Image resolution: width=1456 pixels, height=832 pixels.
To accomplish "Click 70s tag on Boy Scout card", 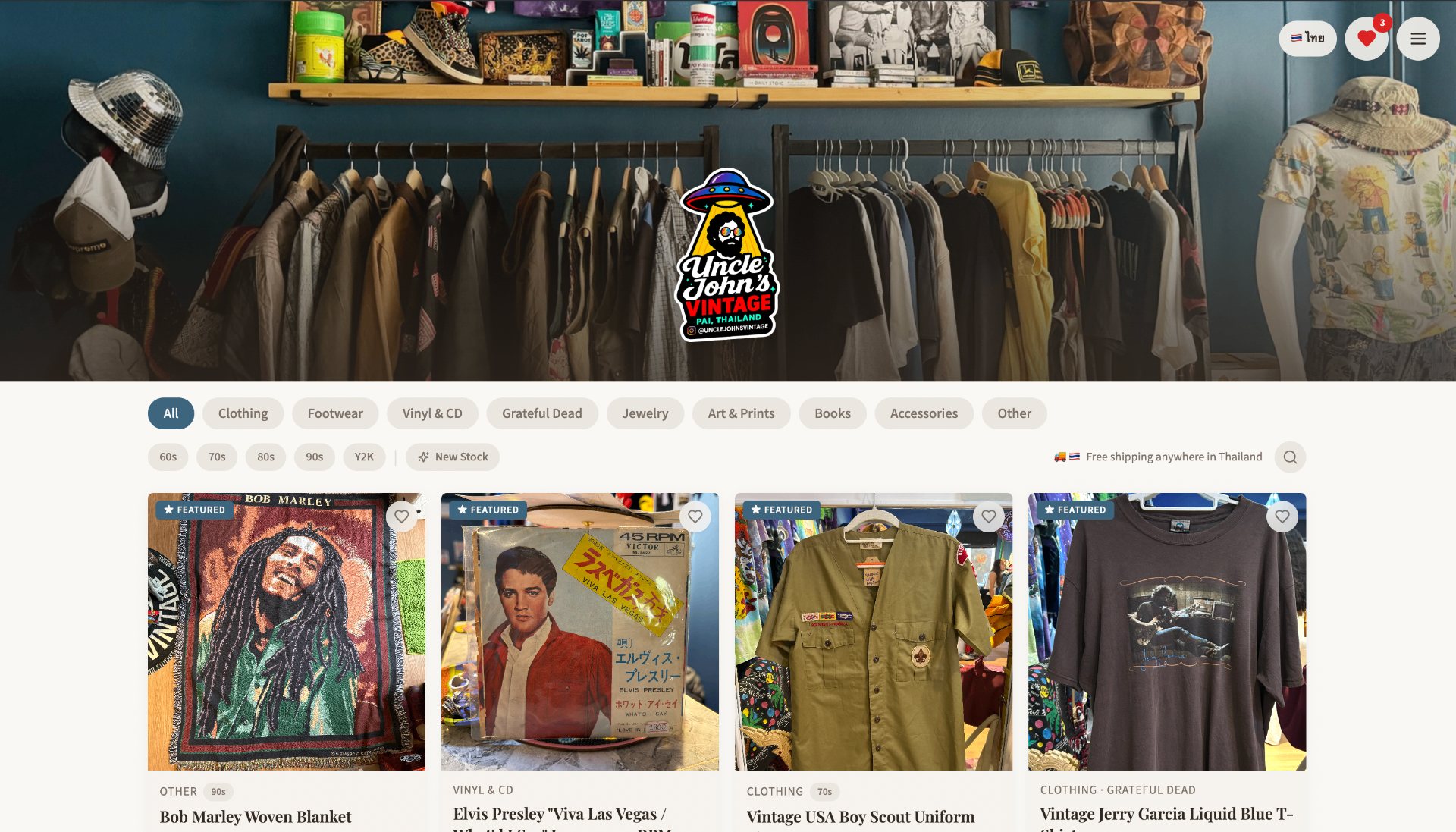I will click(x=825, y=792).
